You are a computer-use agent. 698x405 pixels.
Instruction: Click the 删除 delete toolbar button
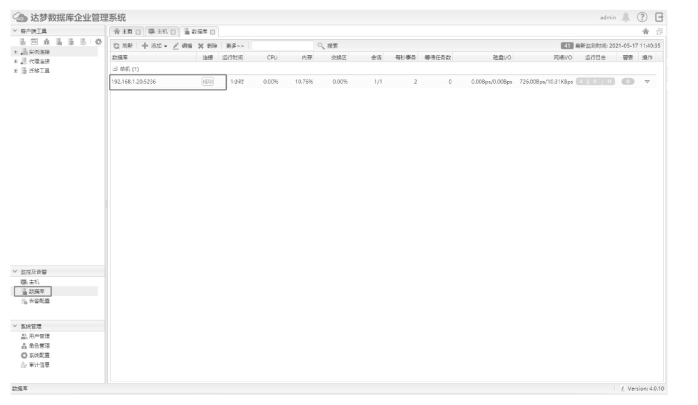(x=207, y=45)
